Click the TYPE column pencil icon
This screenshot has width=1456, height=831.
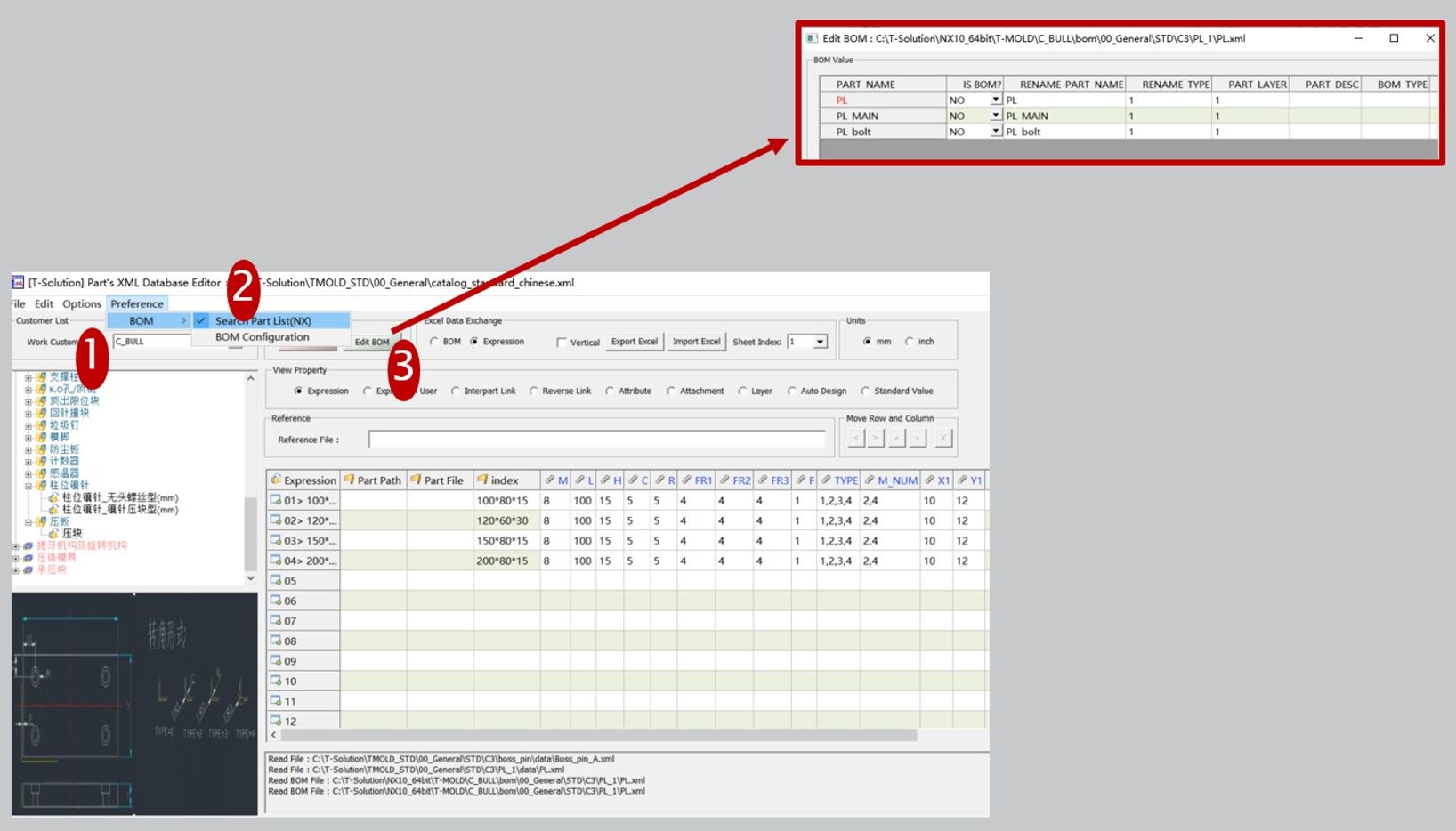[827, 480]
